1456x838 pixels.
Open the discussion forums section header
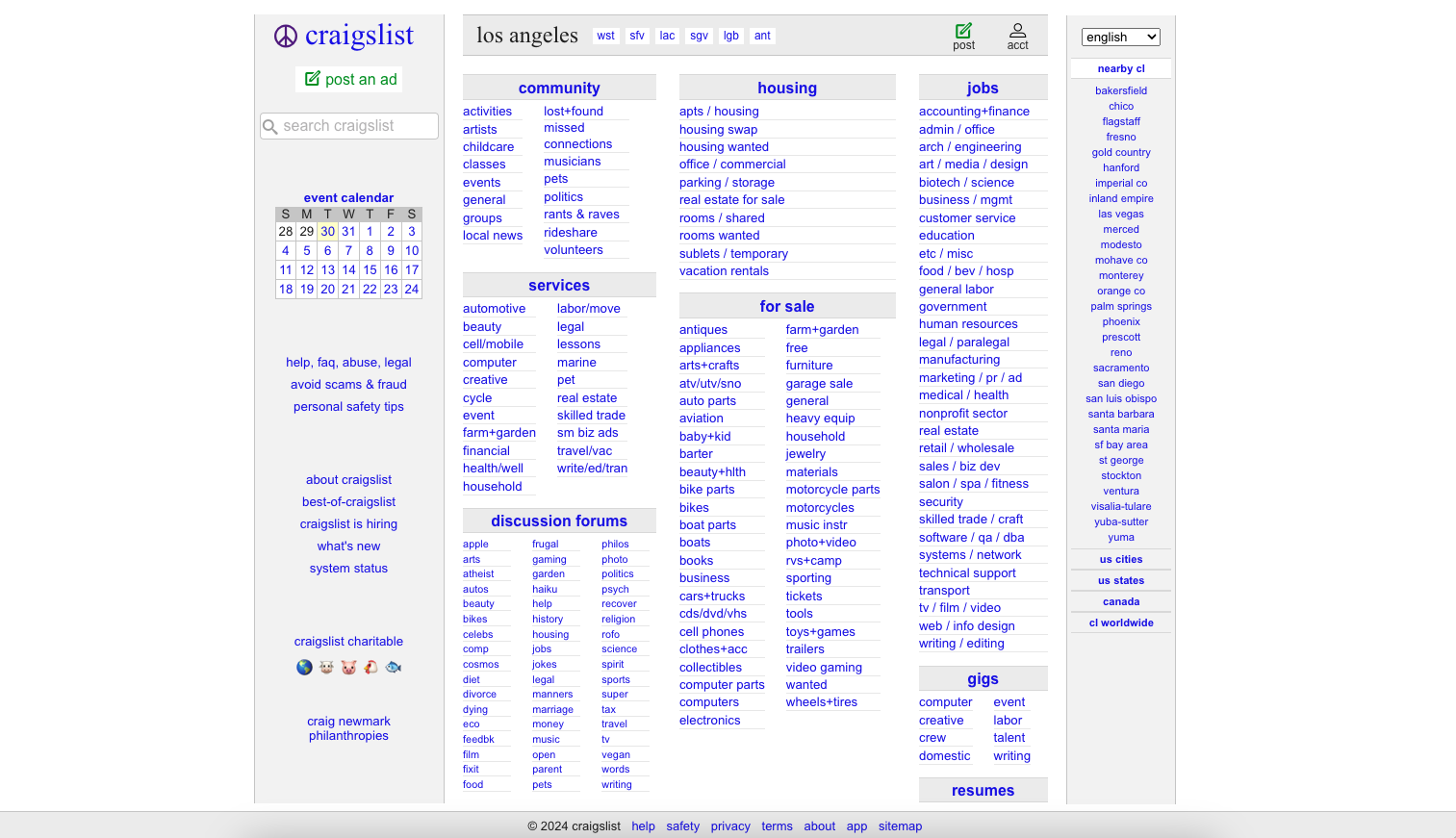click(x=559, y=521)
